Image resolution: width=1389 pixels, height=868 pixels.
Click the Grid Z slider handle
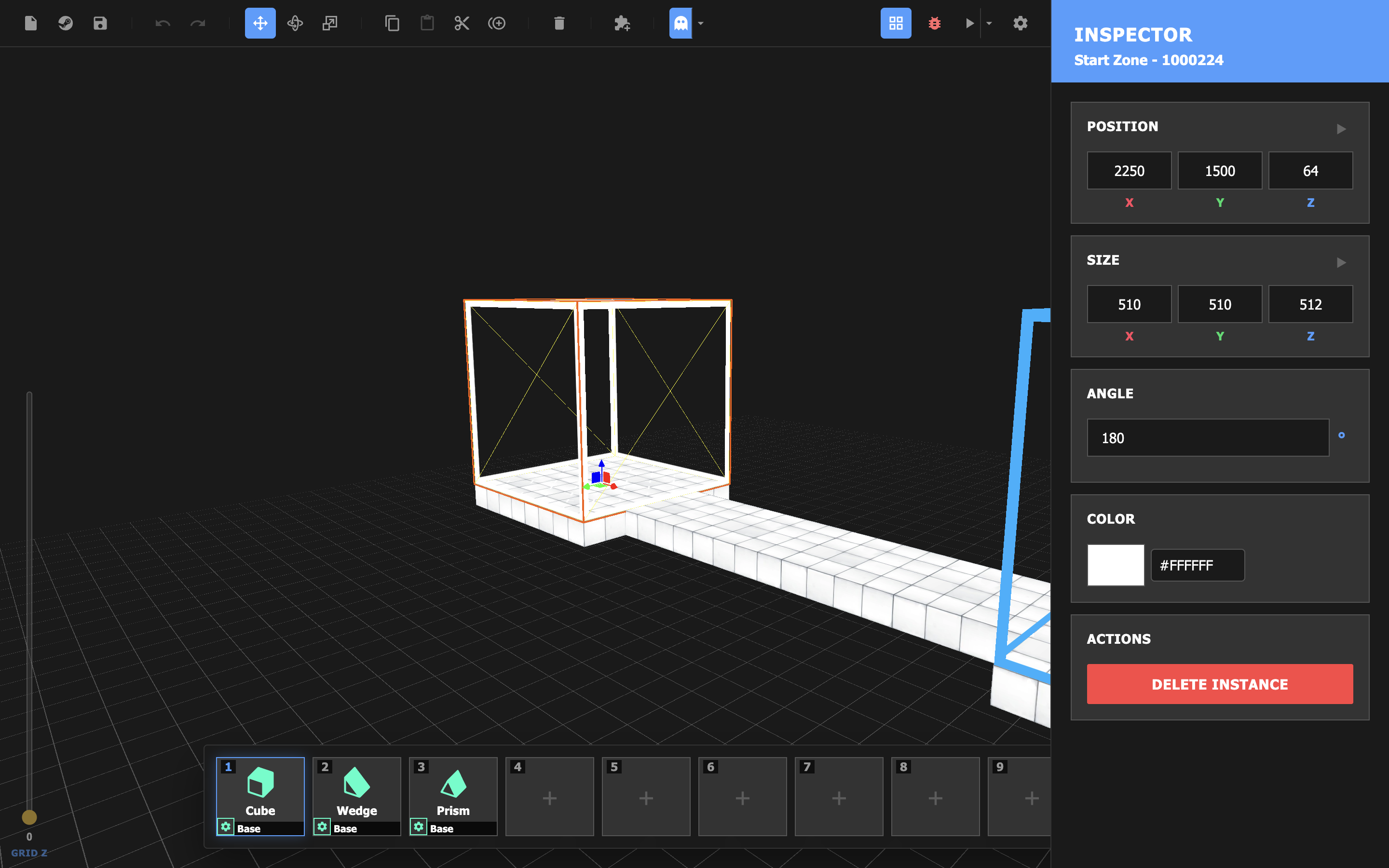(x=29, y=817)
